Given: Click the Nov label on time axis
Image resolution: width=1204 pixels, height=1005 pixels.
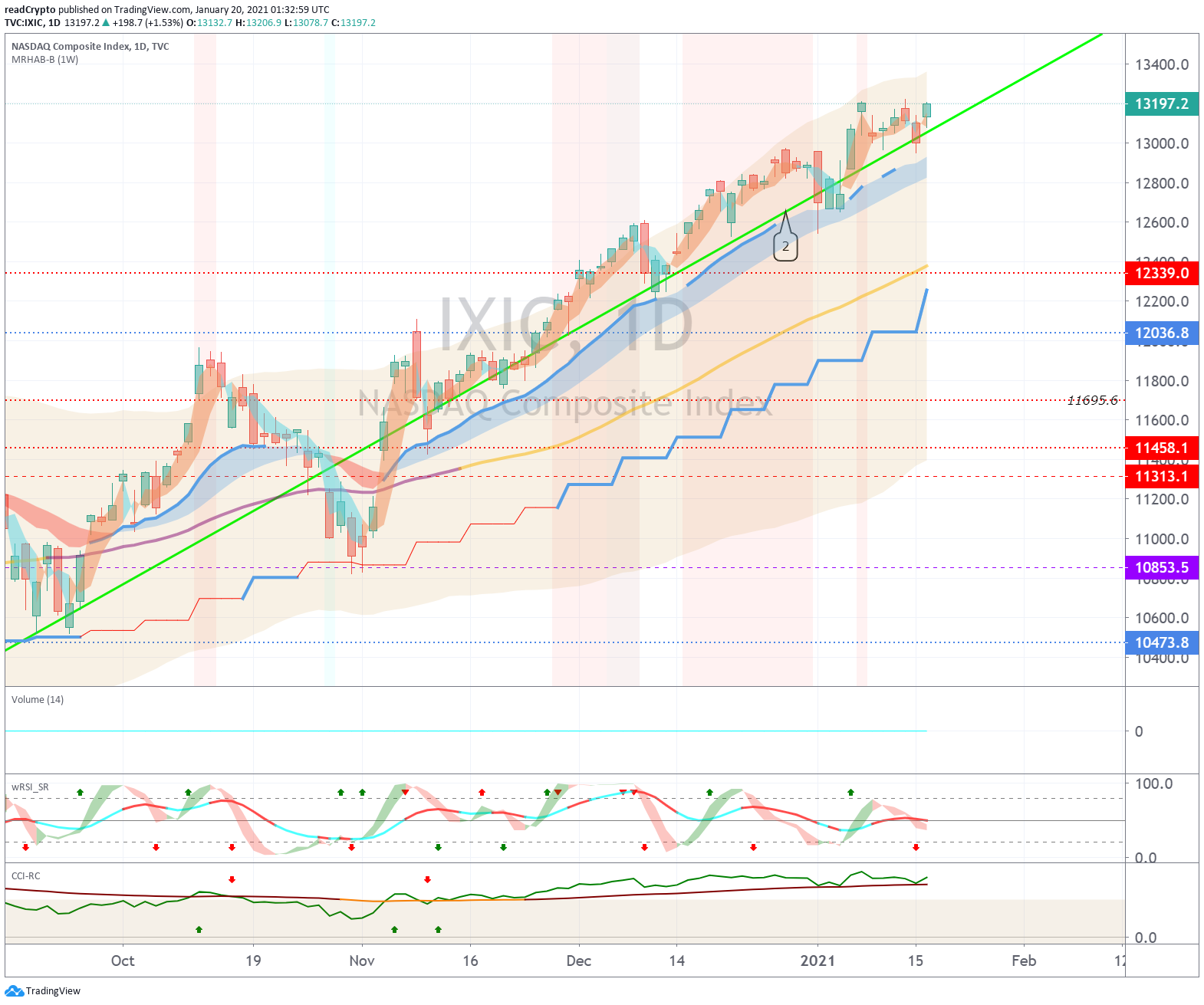Looking at the screenshot, I should pos(362,961).
